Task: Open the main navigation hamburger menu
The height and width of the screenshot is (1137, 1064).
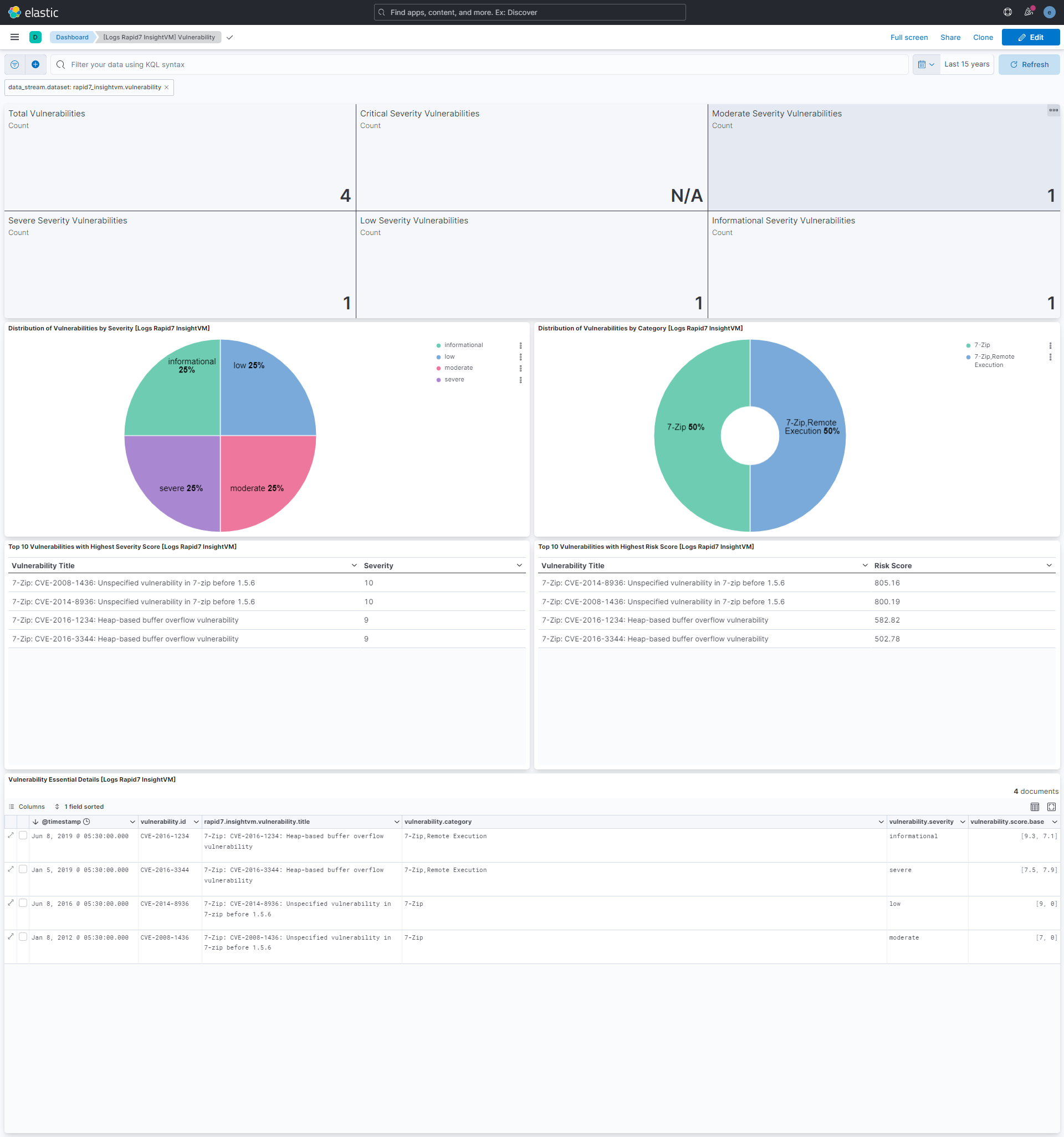Action: pos(14,37)
